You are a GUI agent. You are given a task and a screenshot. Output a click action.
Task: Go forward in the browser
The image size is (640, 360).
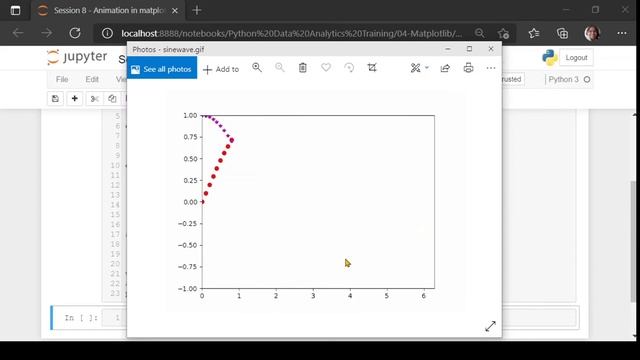pyautogui.click(x=47, y=33)
